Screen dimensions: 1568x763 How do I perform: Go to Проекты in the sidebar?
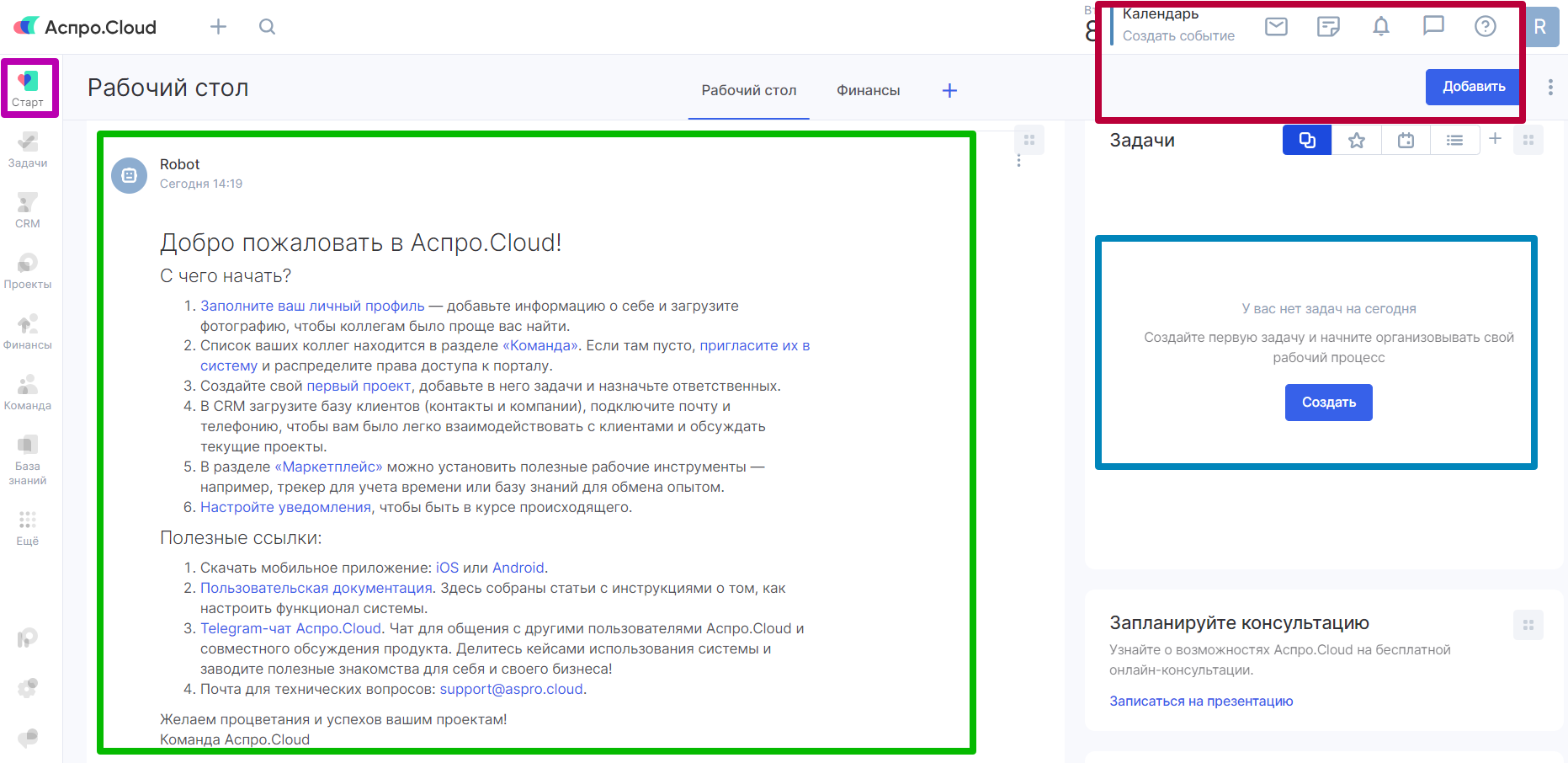point(28,271)
